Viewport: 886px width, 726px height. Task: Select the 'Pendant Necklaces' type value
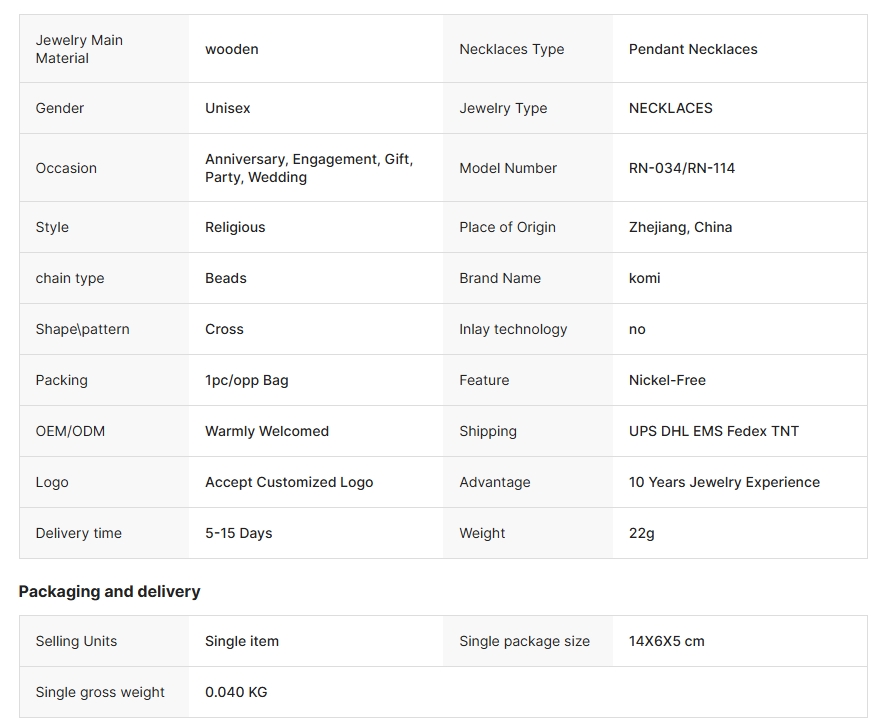coord(693,49)
